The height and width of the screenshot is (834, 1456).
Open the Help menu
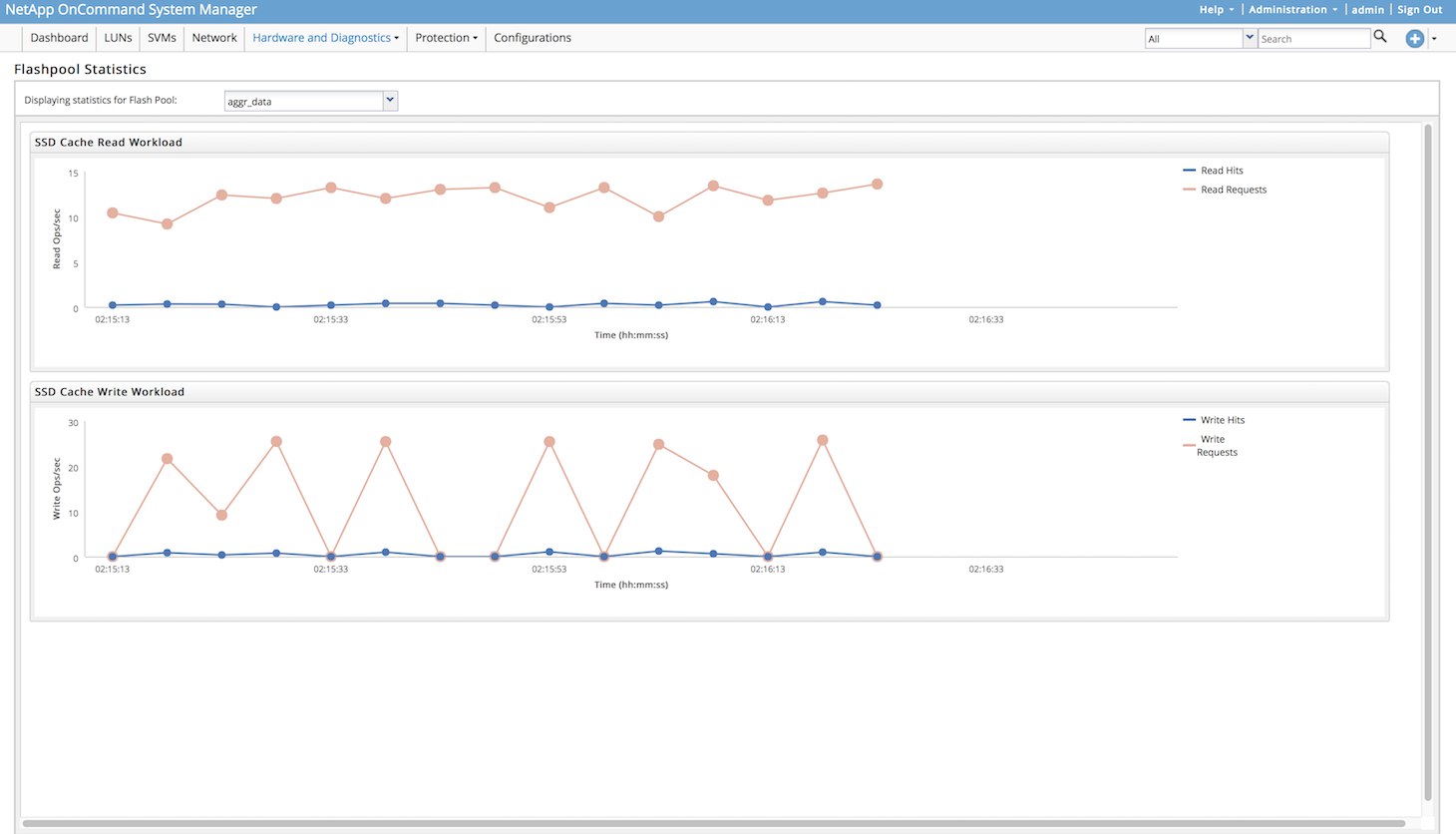1216,10
